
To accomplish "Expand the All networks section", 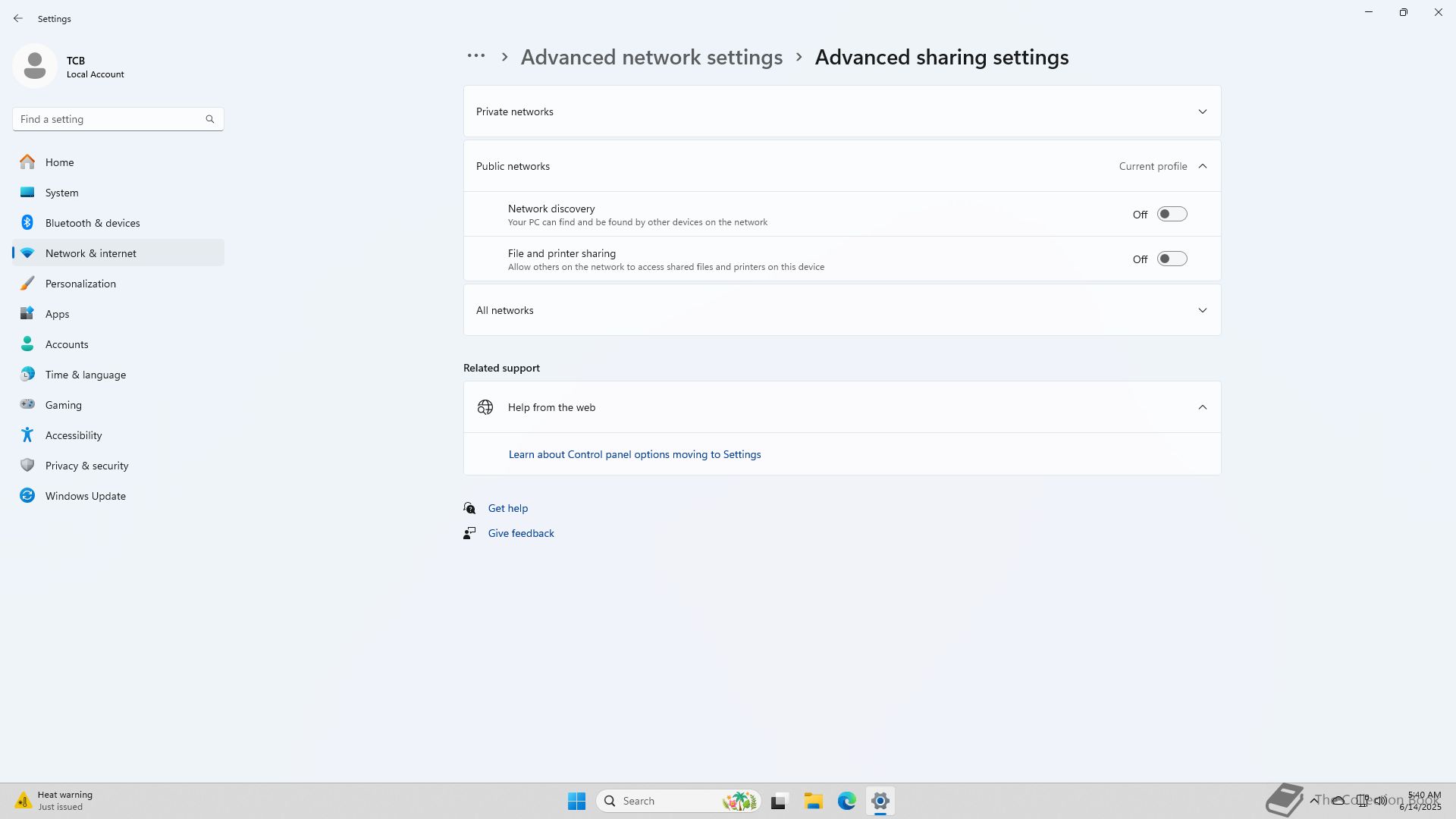I will [1202, 310].
